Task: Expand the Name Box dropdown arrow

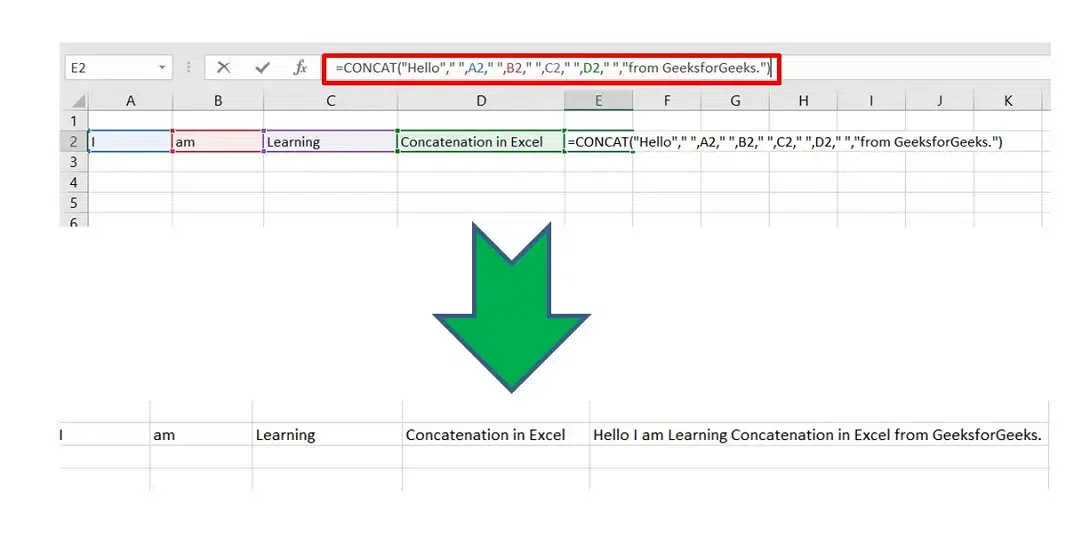Action: 162,68
